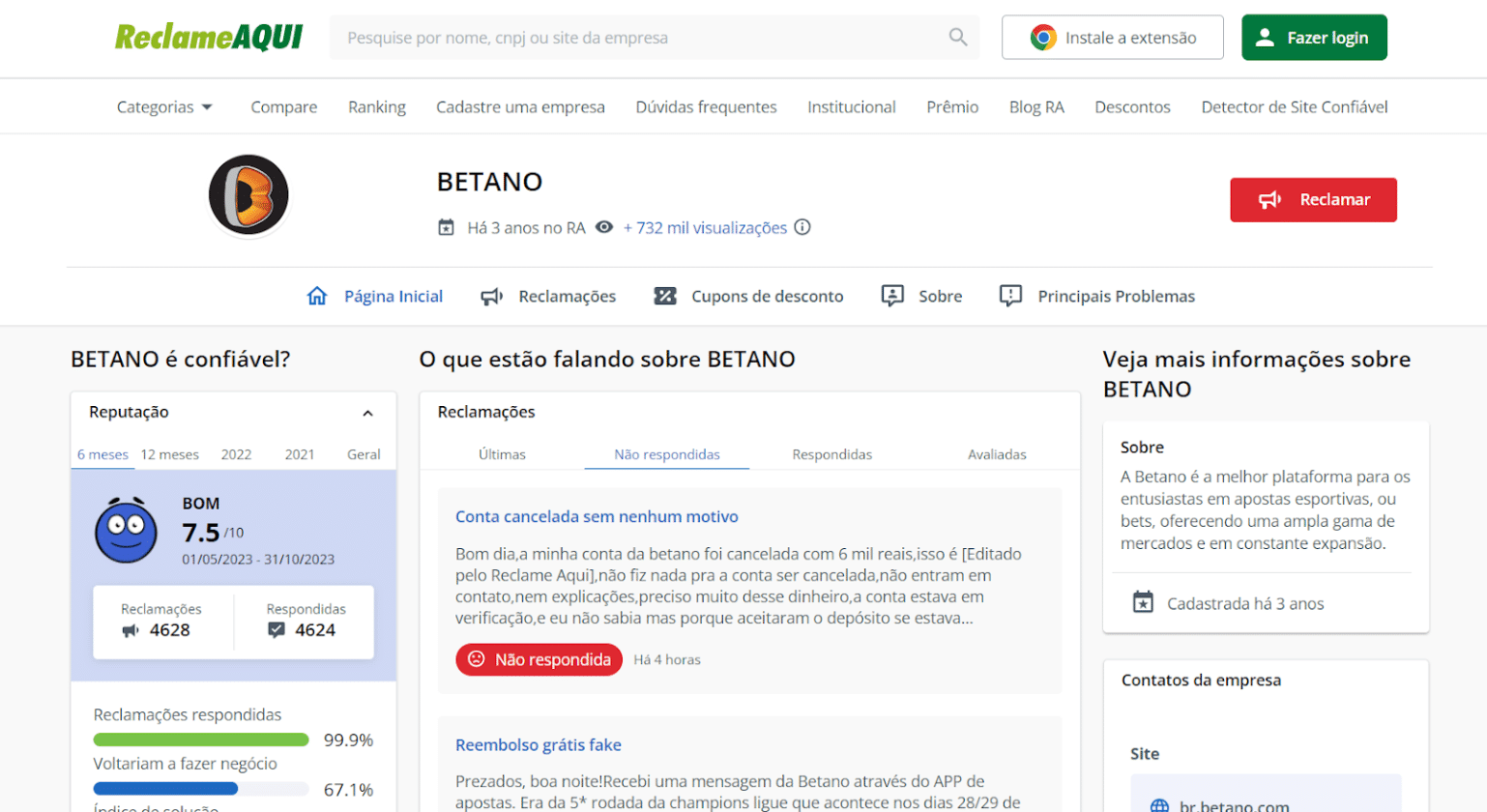Click the red Reclamar button
This screenshot has width=1487, height=812.
tap(1313, 199)
